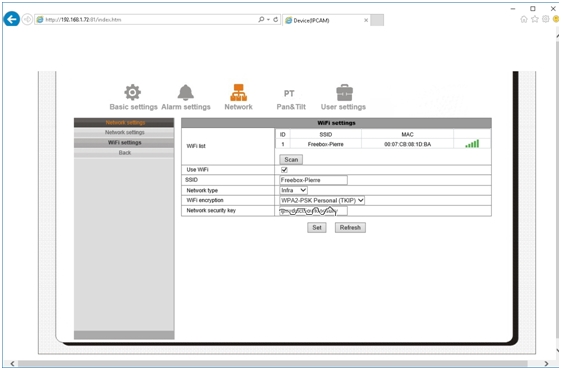Click the green signal strength bars
Image resolution: width=561 pixels, height=370 pixels.
[x=472, y=144]
